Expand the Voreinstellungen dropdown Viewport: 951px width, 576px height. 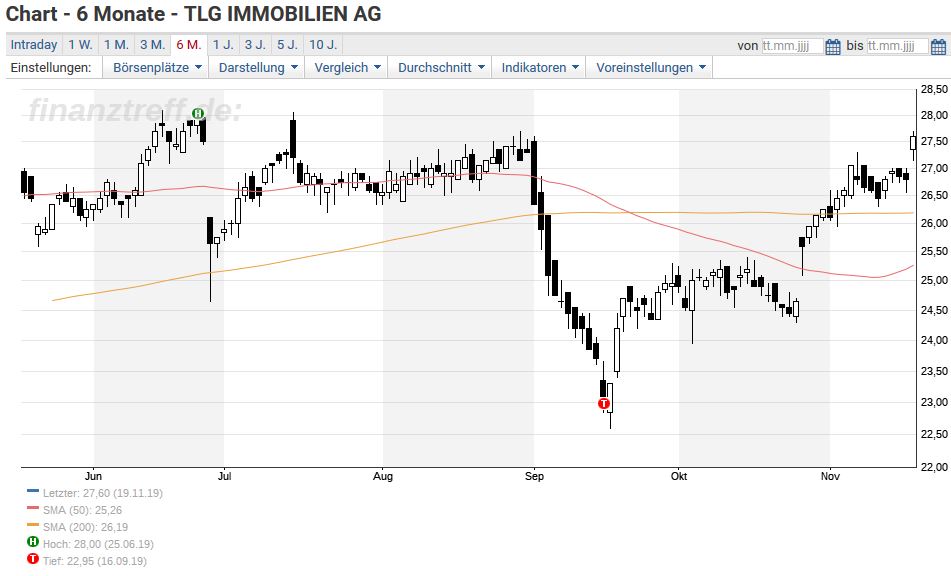coord(651,67)
